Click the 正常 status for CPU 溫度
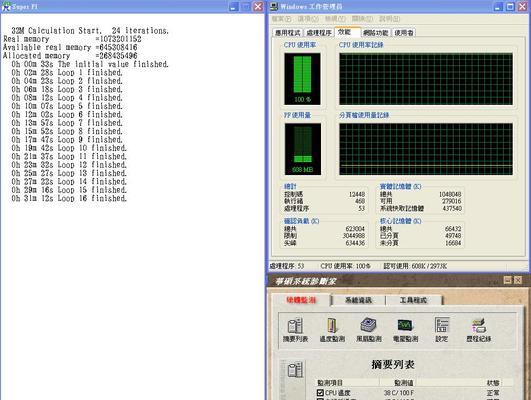 point(493,393)
